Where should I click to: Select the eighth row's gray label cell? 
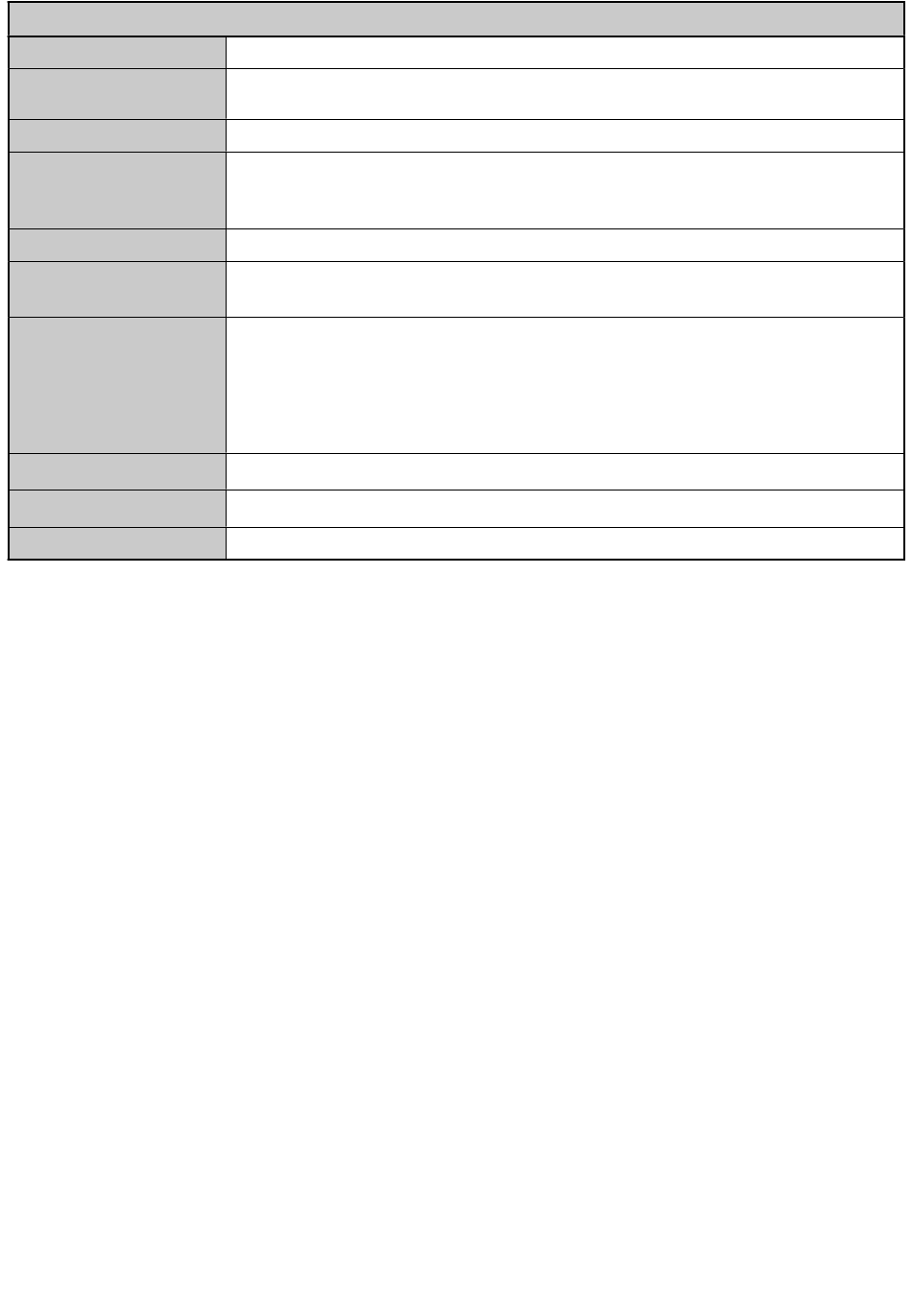click(x=117, y=471)
